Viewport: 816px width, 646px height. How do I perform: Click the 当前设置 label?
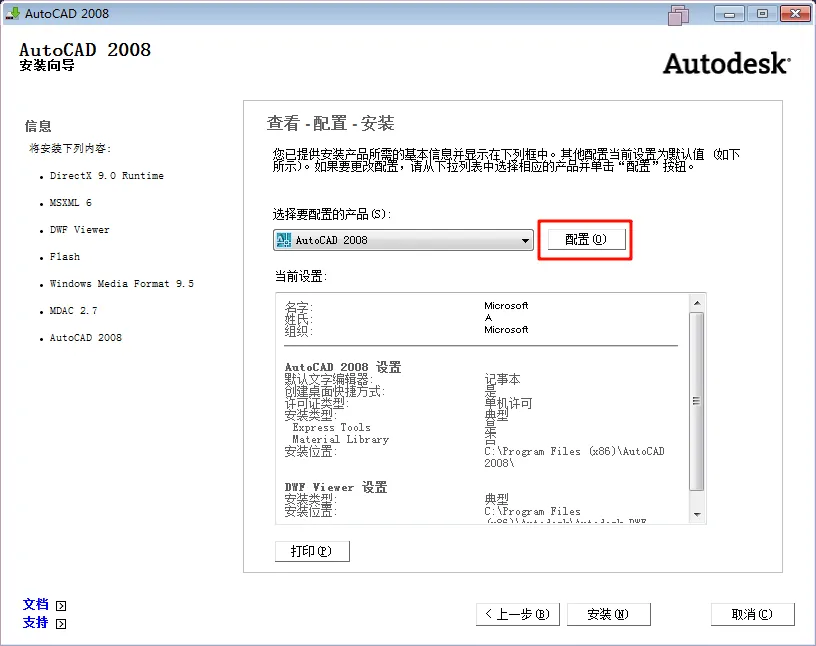[x=301, y=276]
